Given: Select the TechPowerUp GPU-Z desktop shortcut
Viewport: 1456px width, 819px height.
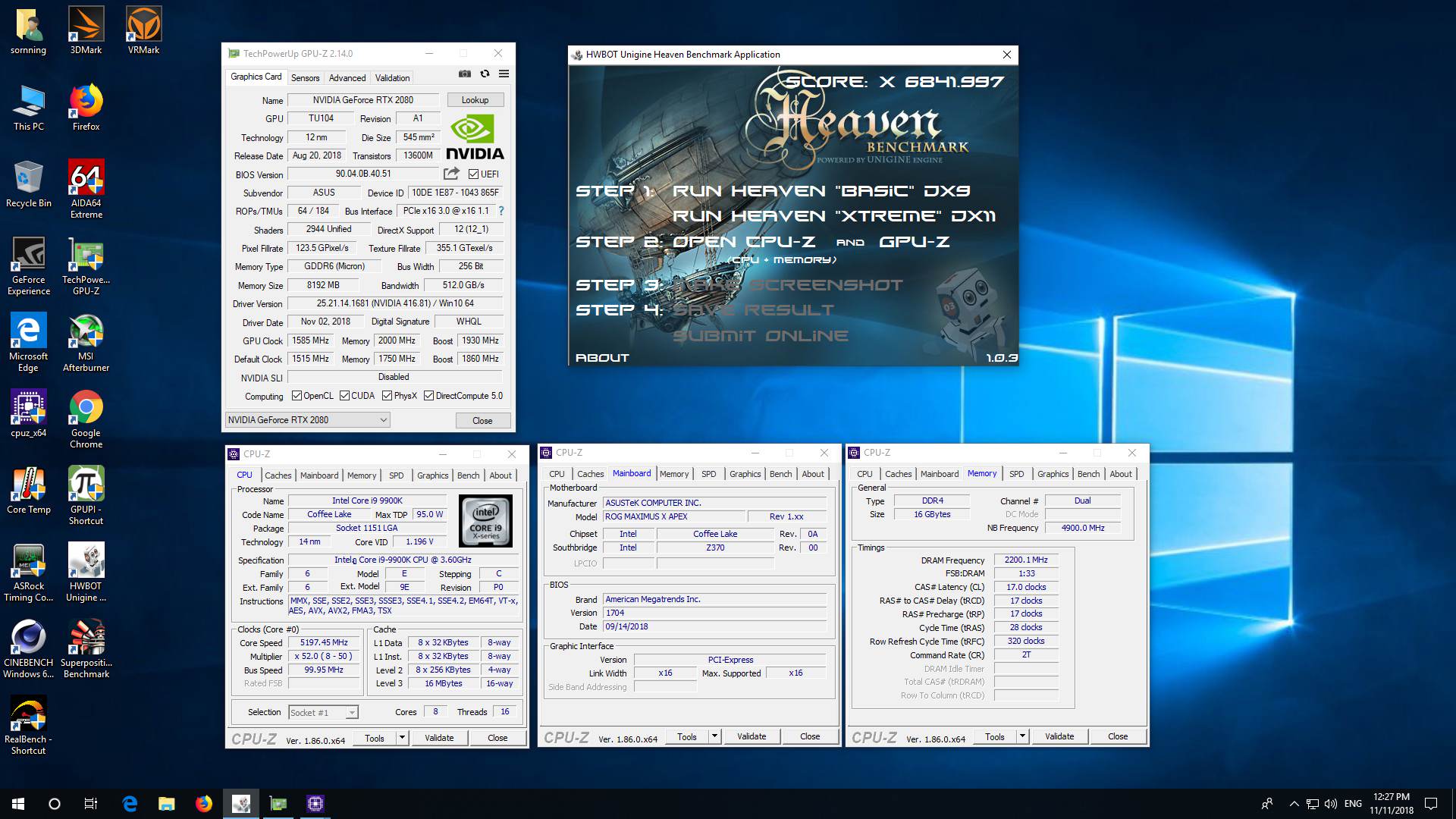Looking at the screenshot, I should [86, 266].
